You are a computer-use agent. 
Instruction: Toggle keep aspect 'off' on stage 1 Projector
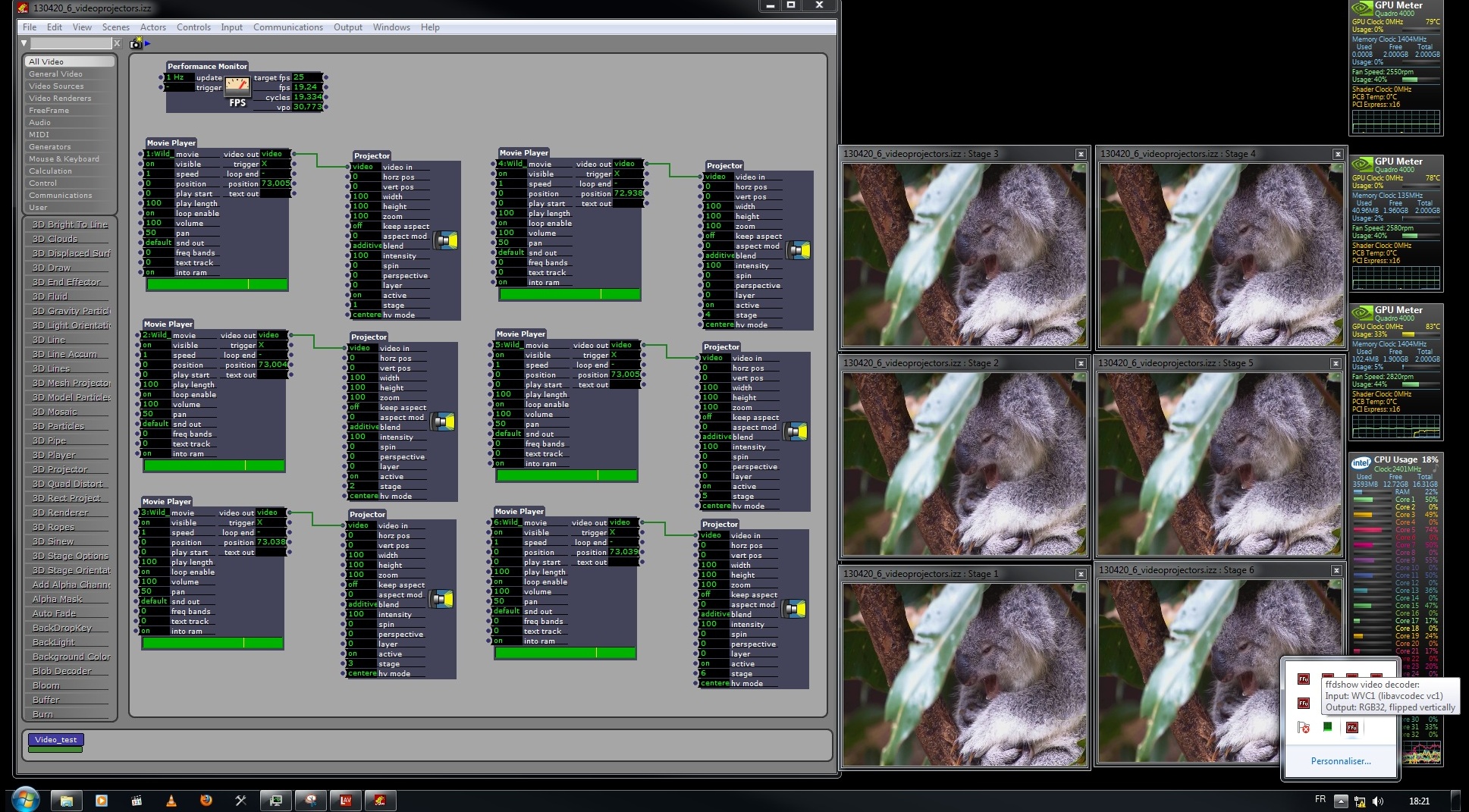[366, 226]
